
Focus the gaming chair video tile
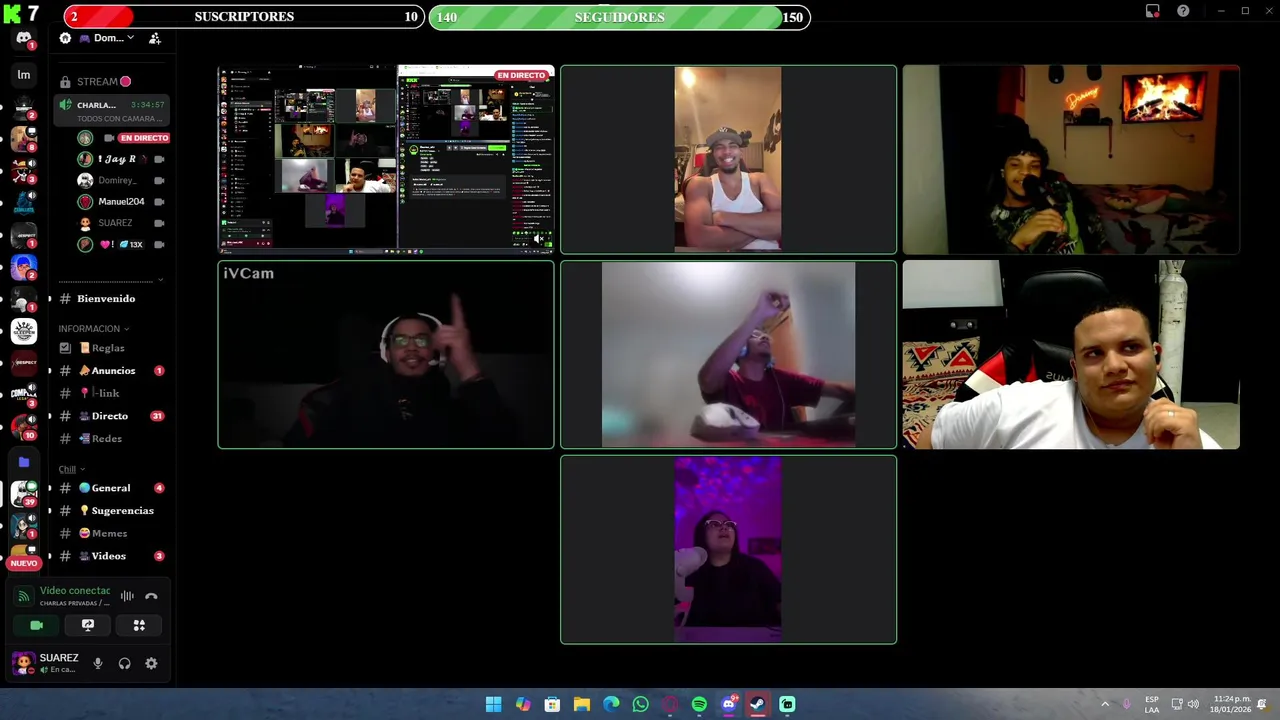1071,355
